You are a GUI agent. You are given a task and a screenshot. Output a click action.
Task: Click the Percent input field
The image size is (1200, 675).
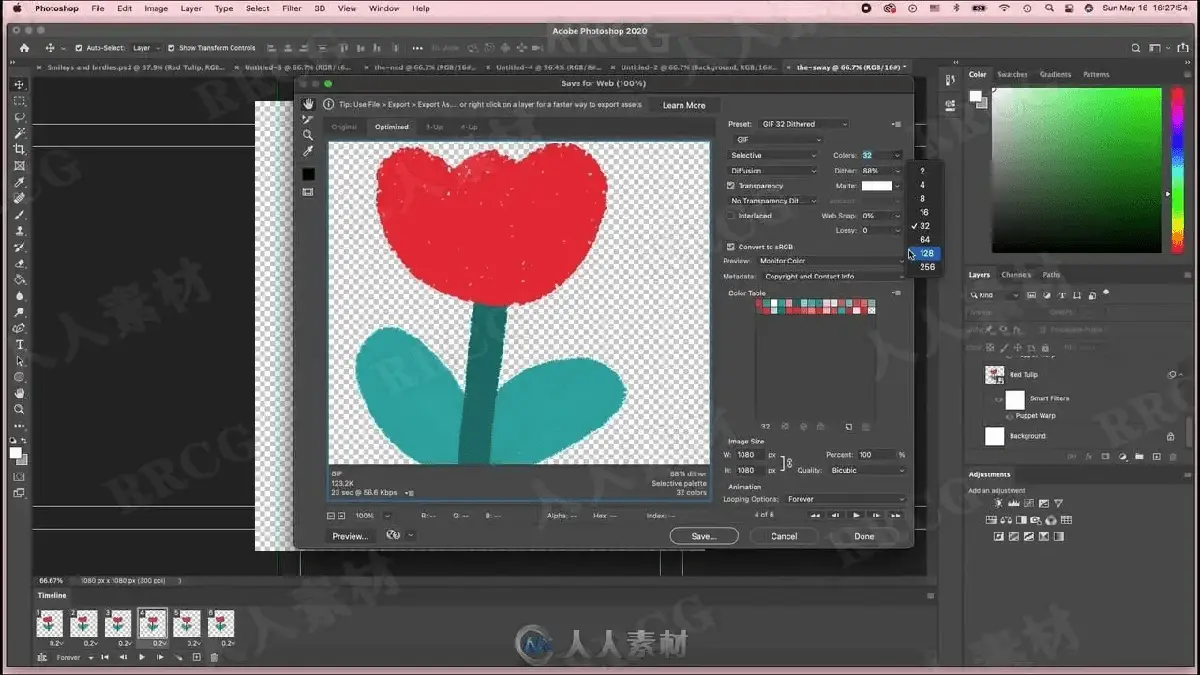pyautogui.click(x=877, y=455)
